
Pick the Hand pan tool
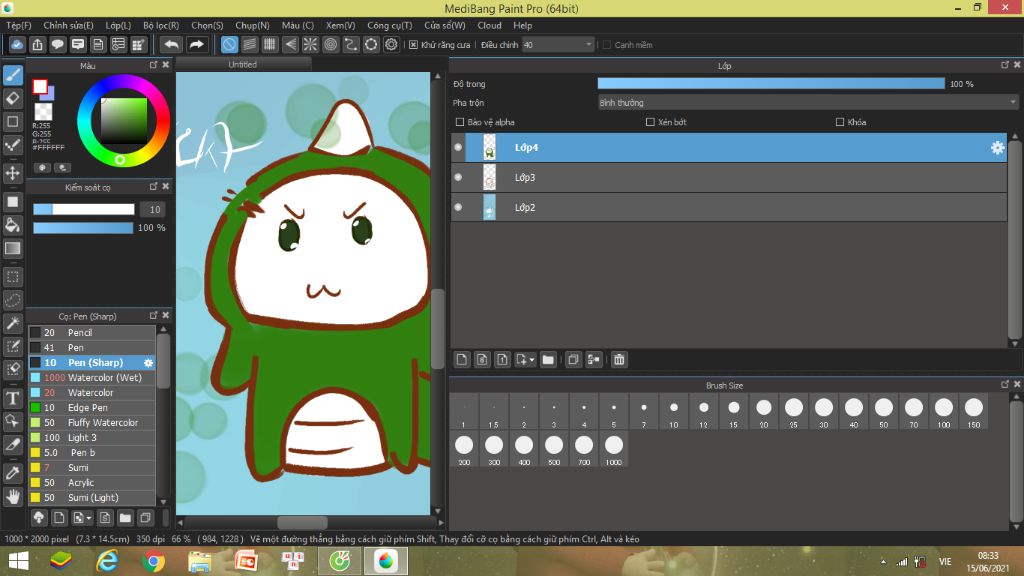pos(13,496)
